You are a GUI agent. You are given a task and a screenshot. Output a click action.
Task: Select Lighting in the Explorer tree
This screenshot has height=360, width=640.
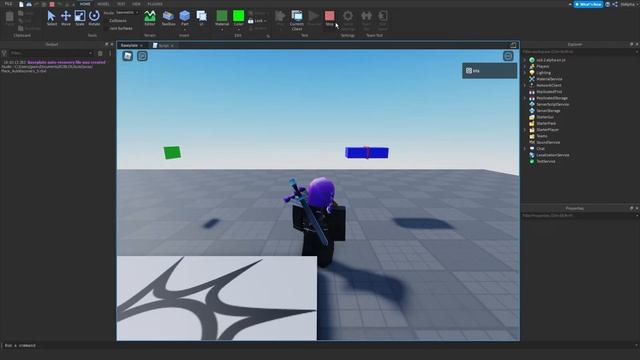(543, 73)
